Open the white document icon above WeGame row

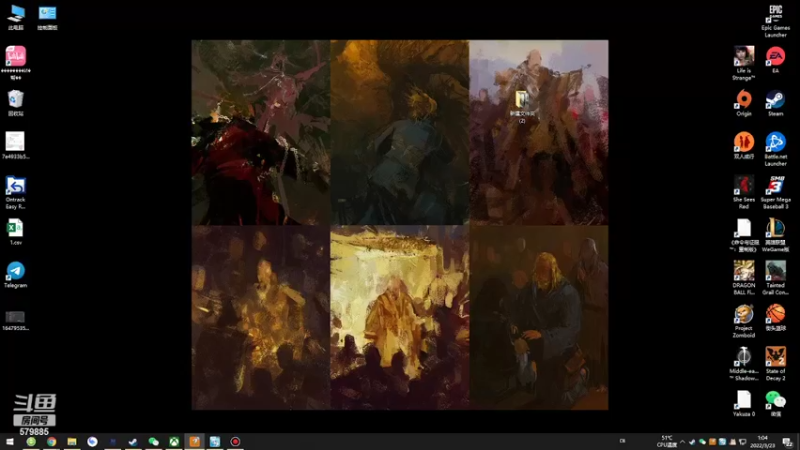tap(743, 235)
